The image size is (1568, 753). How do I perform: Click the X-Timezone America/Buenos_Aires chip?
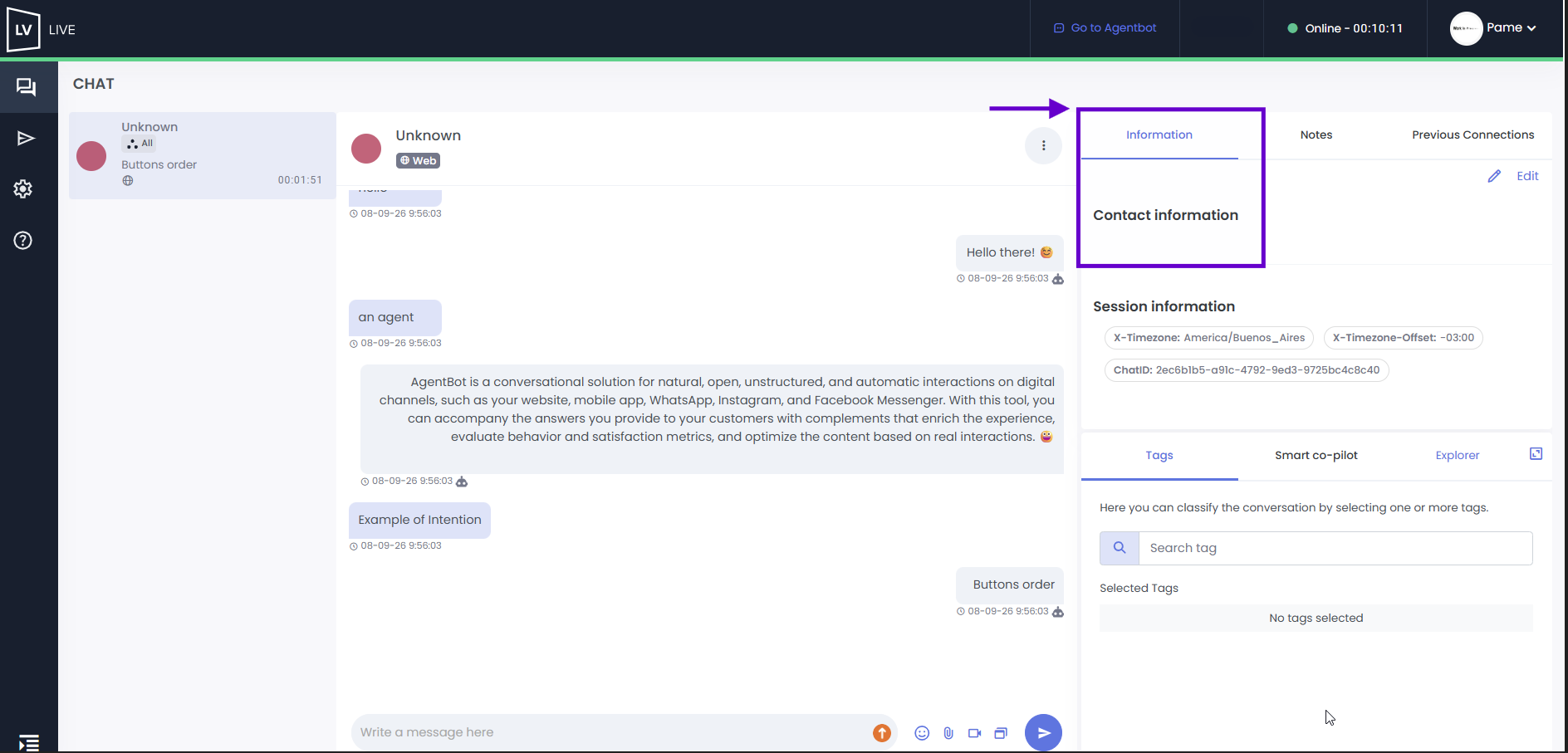point(1209,338)
